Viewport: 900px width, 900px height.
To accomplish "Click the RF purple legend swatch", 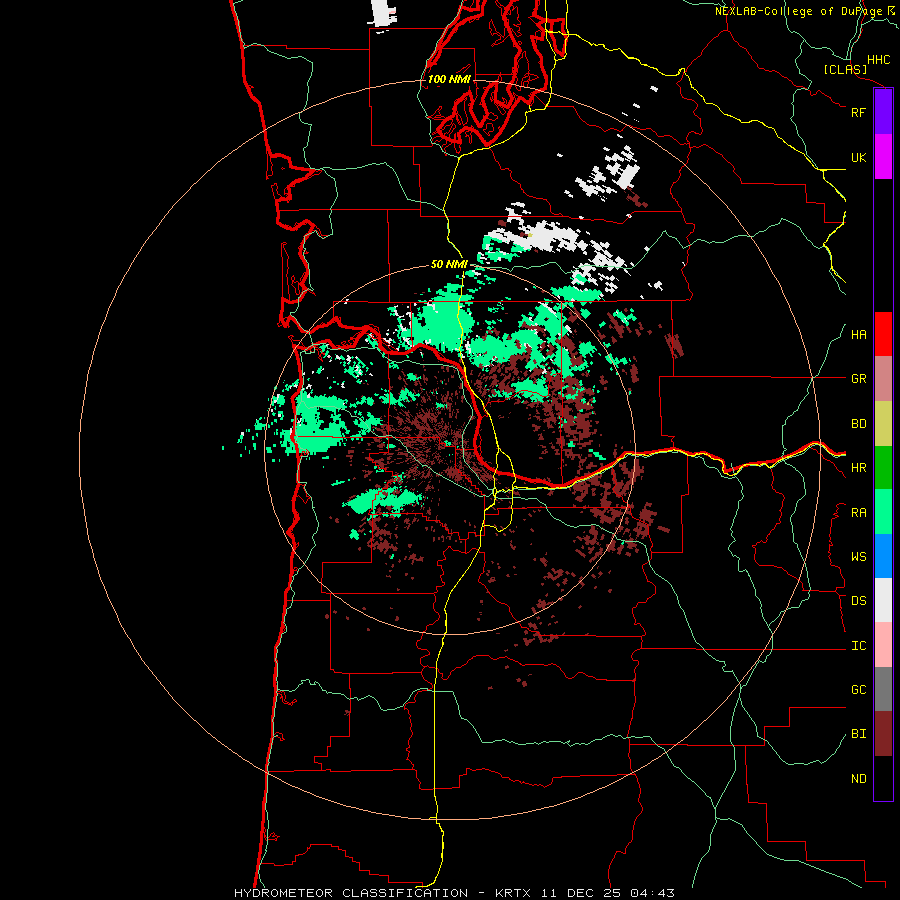I will (x=883, y=112).
